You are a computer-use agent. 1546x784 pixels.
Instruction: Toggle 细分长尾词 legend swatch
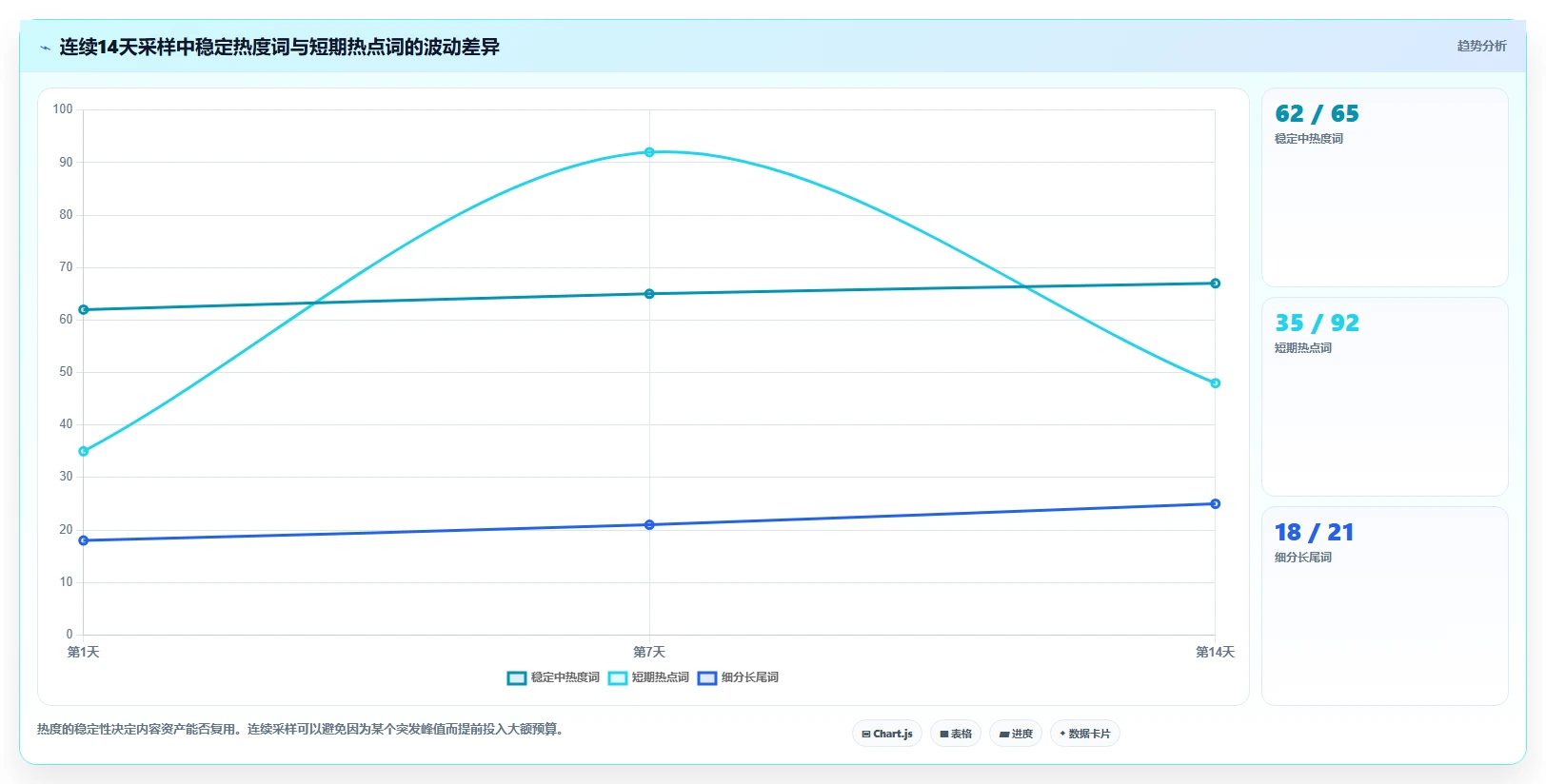click(x=707, y=678)
